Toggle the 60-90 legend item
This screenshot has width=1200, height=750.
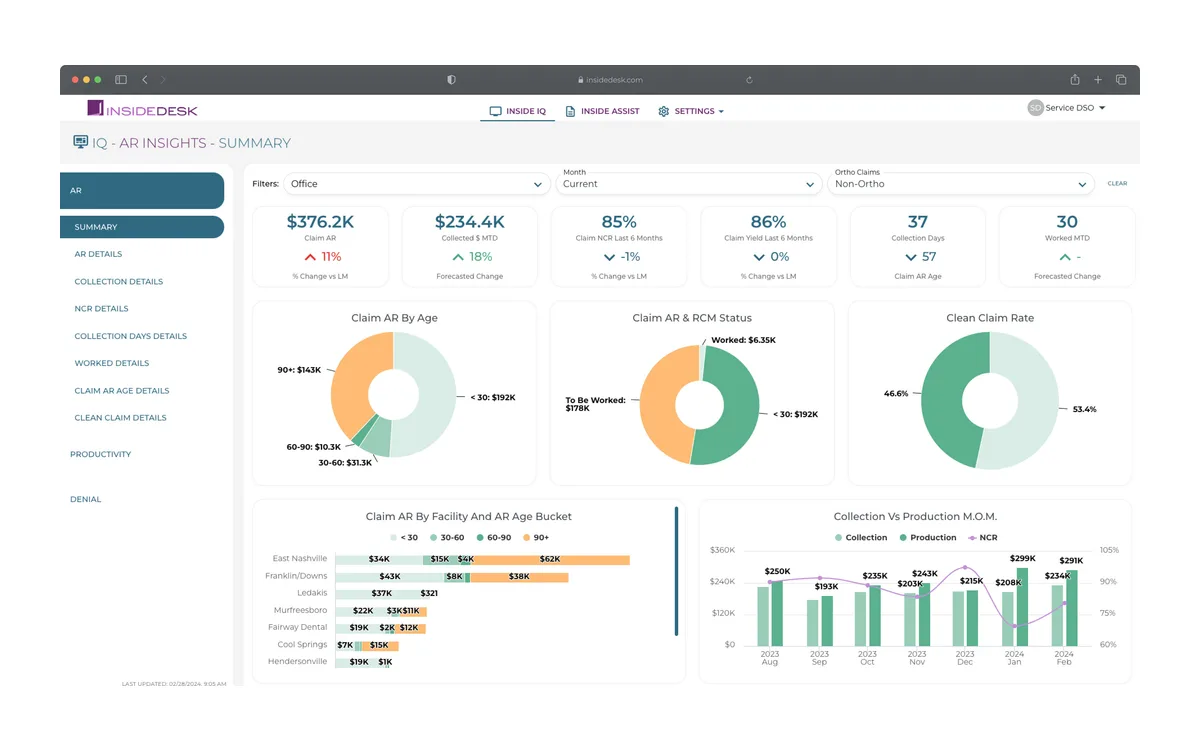pyautogui.click(x=493, y=538)
